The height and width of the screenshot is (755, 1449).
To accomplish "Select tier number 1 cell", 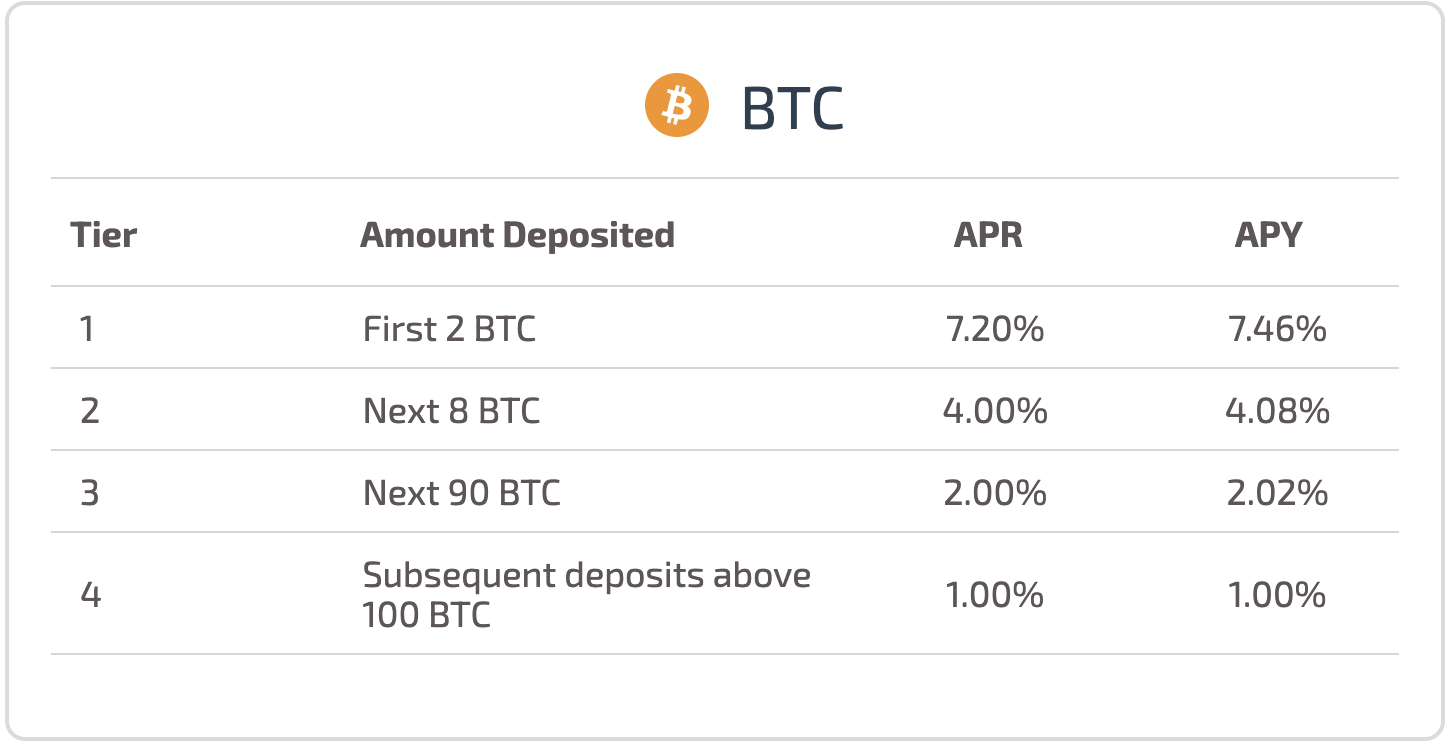I will click(x=88, y=329).
